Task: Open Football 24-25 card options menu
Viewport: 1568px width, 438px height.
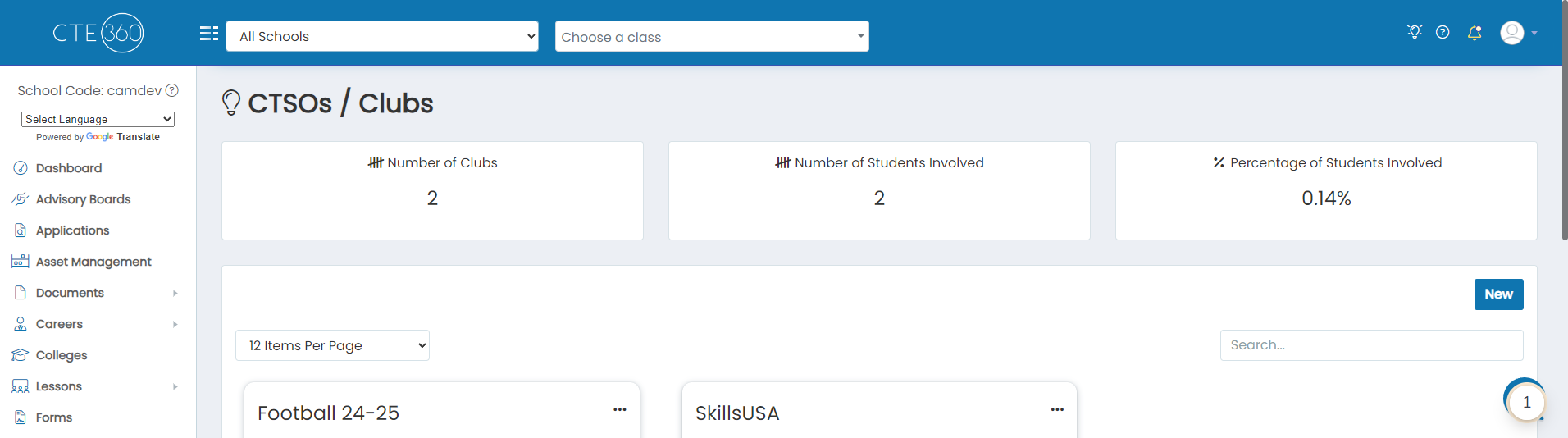Action: [x=620, y=409]
